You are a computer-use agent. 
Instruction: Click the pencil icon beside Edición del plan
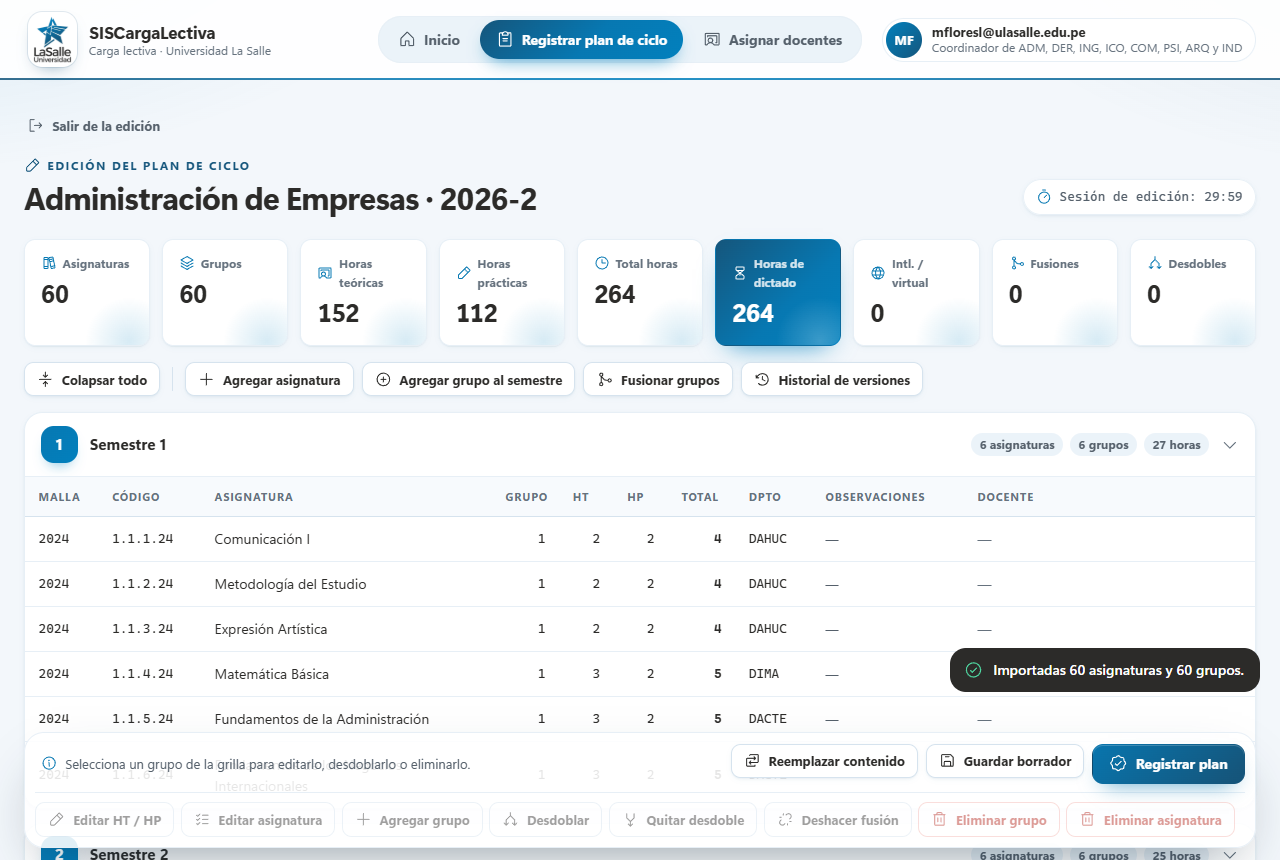point(32,165)
